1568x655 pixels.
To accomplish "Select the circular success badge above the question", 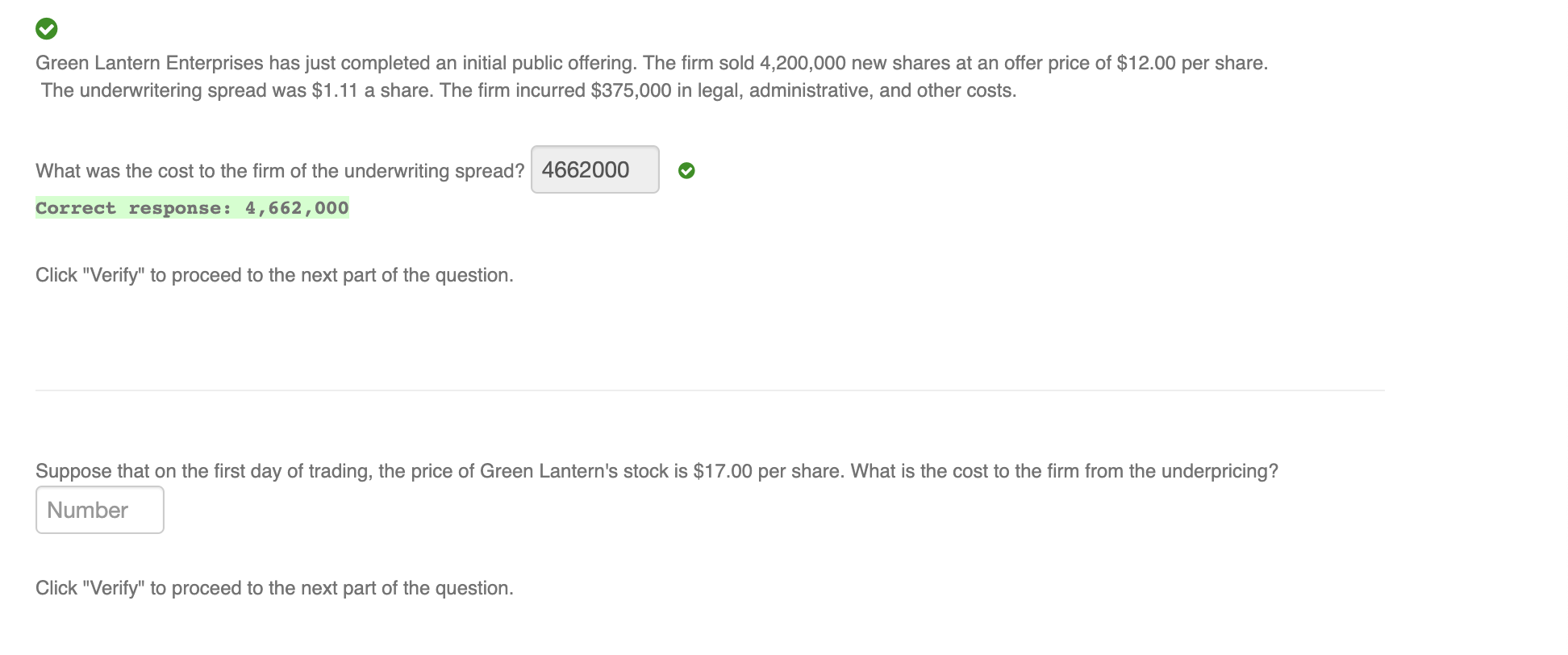I will coord(46,30).
